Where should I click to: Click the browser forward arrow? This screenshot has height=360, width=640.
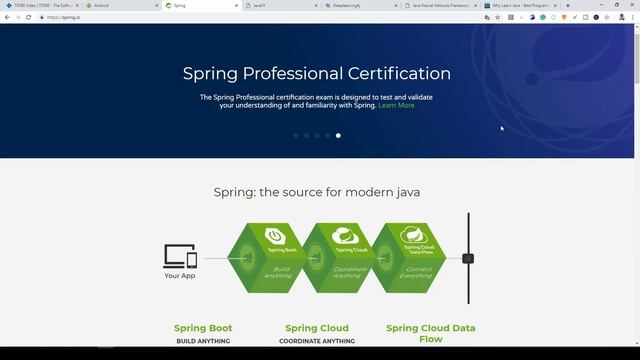click(18, 18)
